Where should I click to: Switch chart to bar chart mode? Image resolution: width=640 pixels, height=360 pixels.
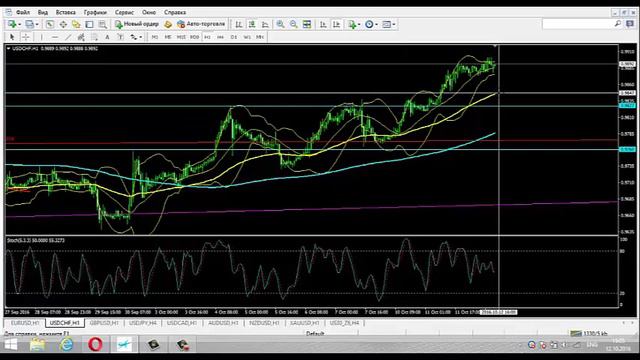239,24
